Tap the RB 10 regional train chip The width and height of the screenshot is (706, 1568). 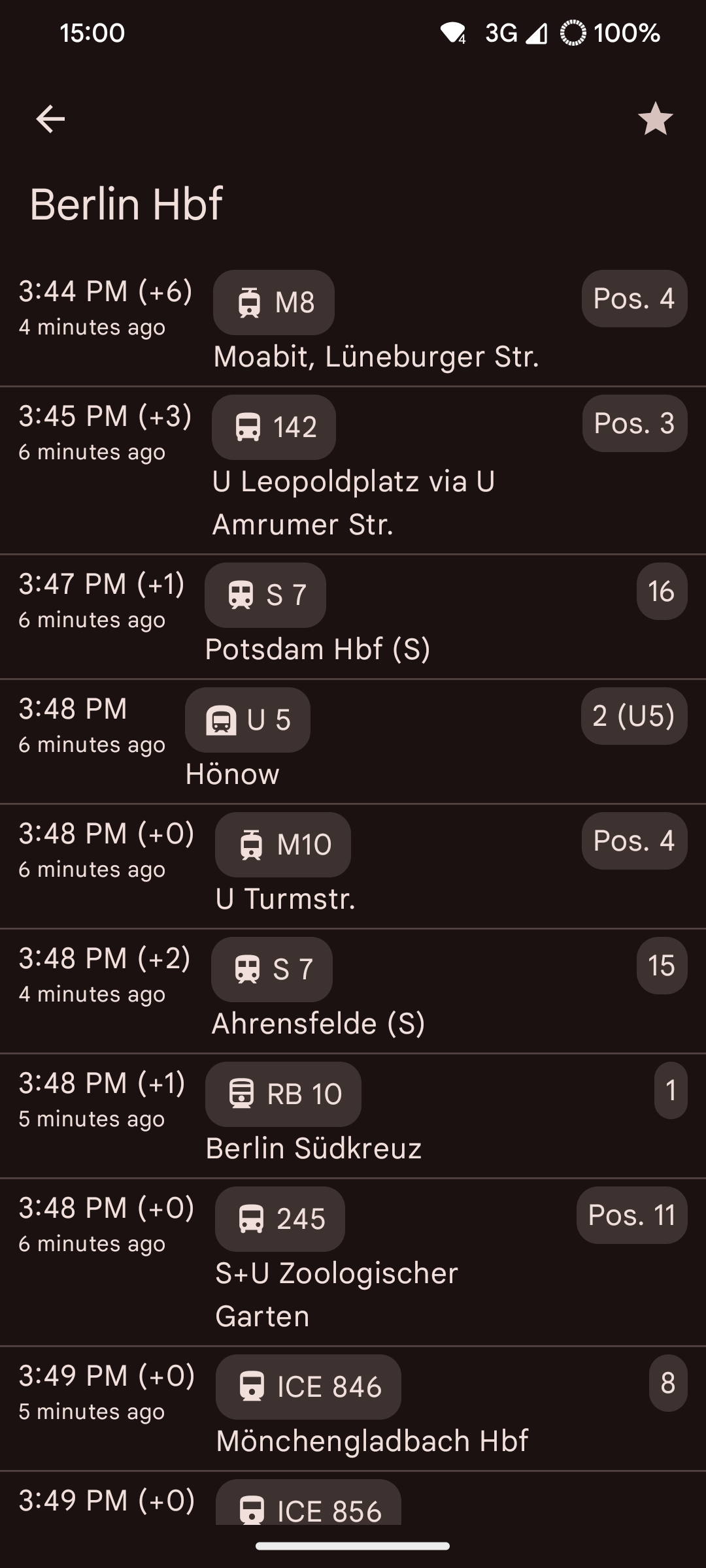(x=283, y=1094)
